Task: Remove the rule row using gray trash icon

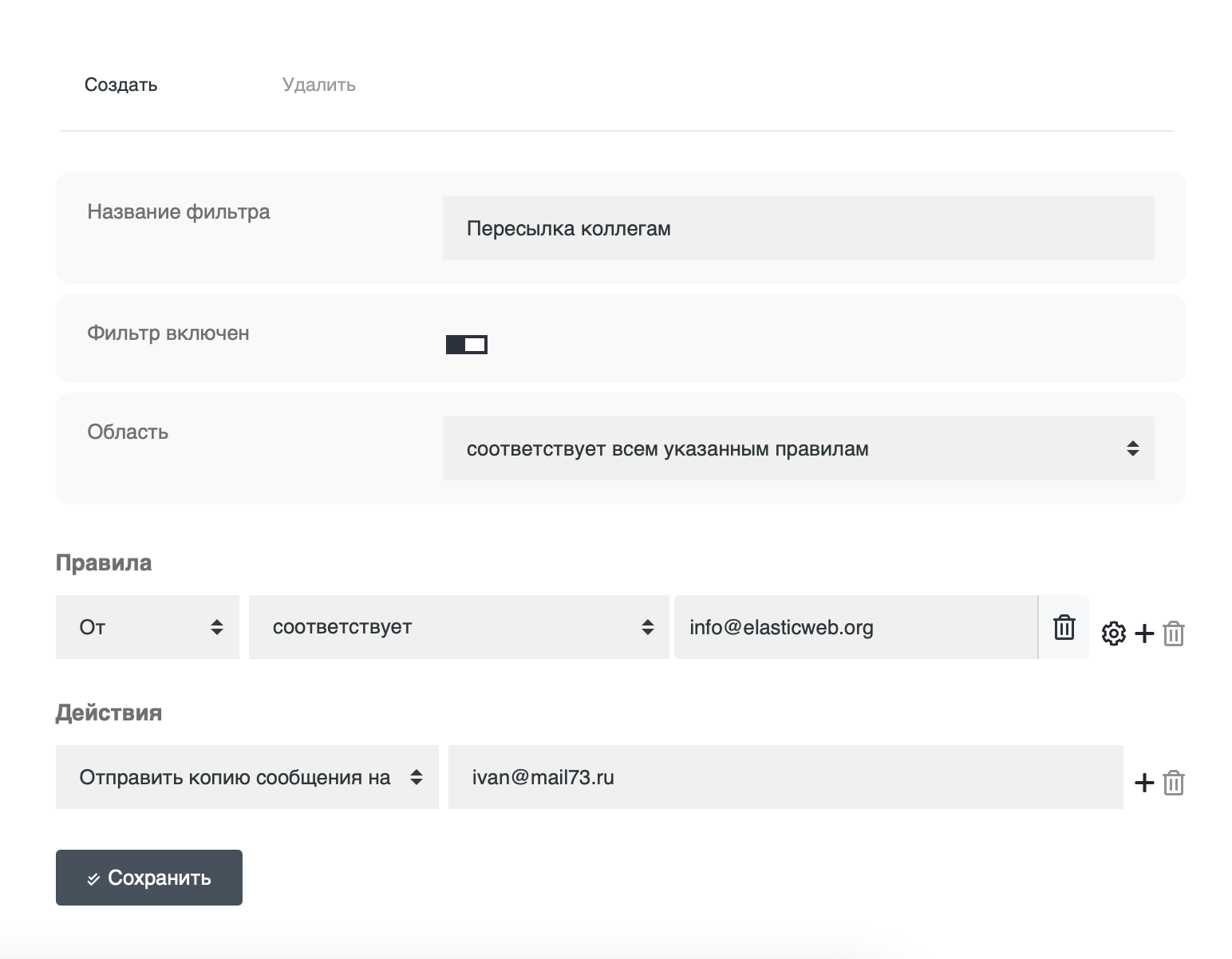Action: (x=1174, y=633)
